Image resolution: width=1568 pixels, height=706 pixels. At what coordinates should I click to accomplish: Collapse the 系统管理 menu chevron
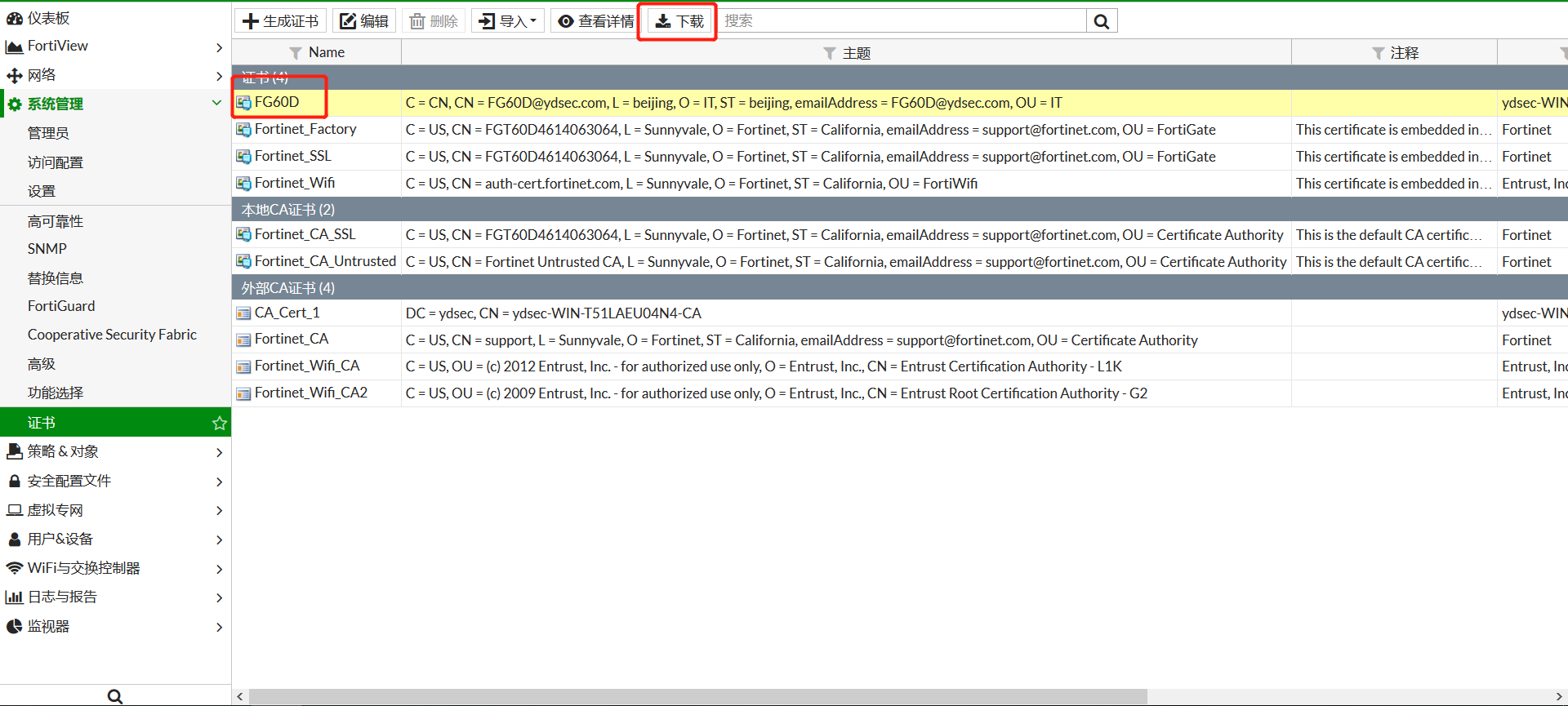pyautogui.click(x=216, y=103)
